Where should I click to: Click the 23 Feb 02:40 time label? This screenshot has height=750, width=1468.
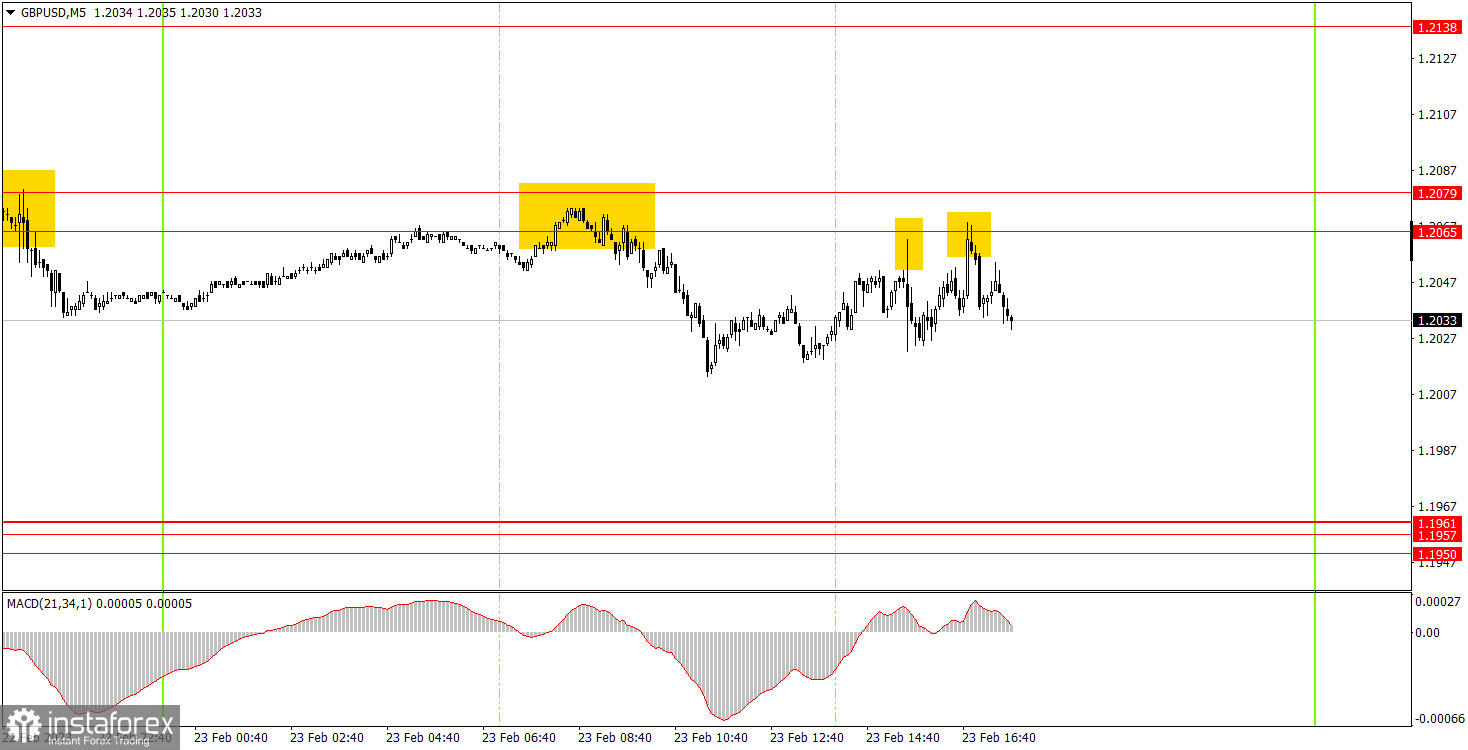click(327, 738)
